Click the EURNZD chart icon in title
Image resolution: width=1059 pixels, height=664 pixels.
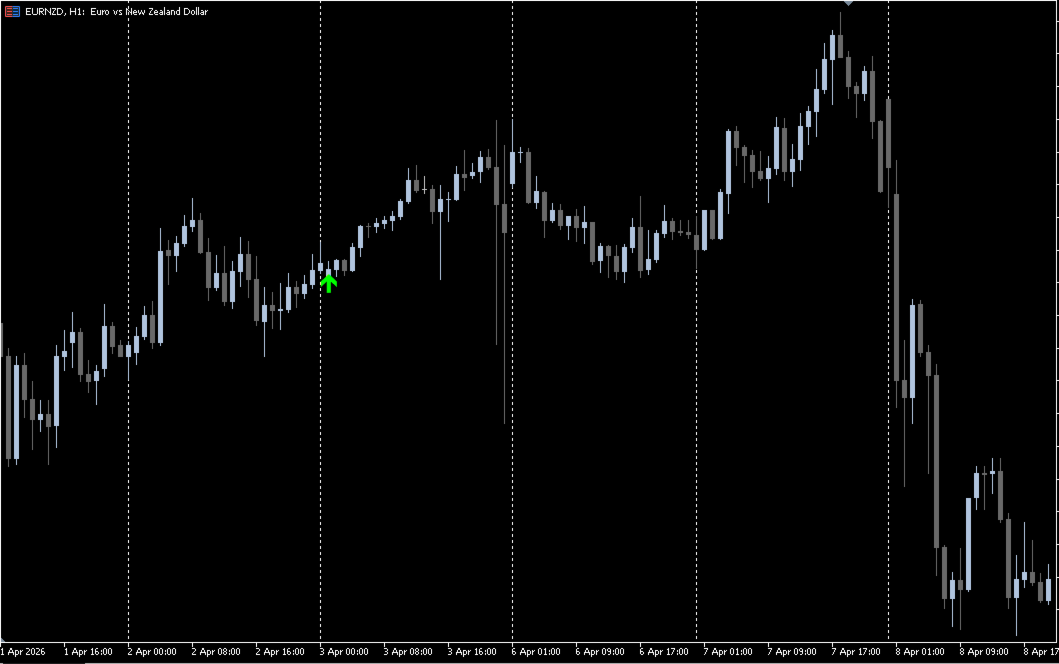(12, 11)
